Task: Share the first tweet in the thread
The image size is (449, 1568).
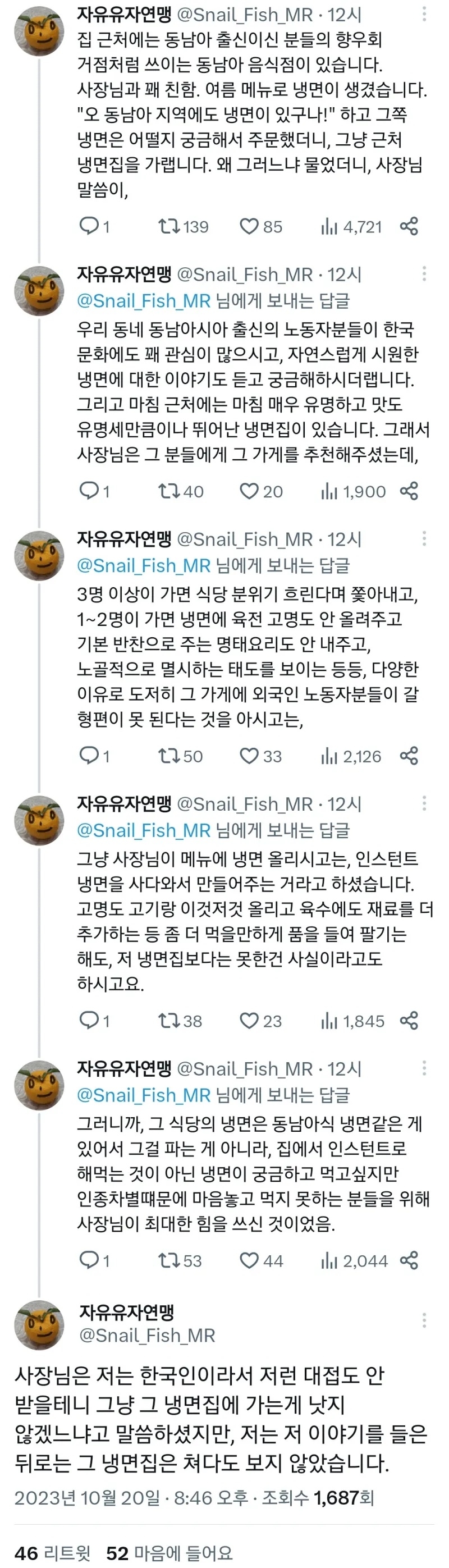Action: [x=409, y=226]
